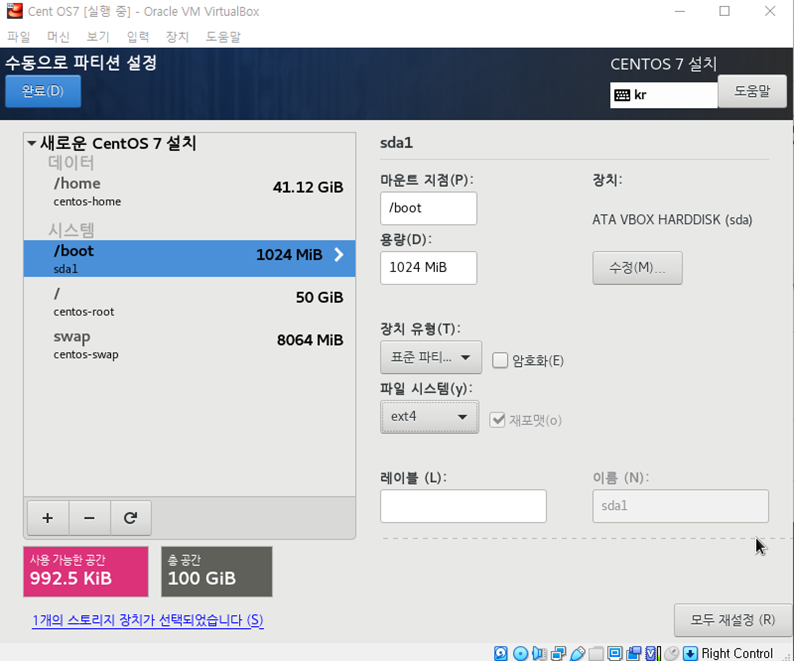
Task: Select the /boot sda1 partition row
Action: 189,258
